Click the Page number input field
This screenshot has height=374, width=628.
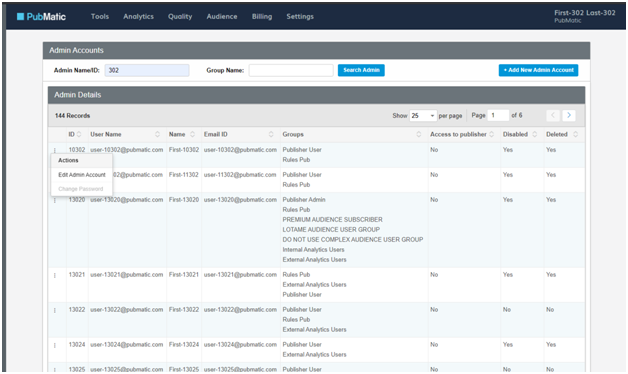click(498, 115)
